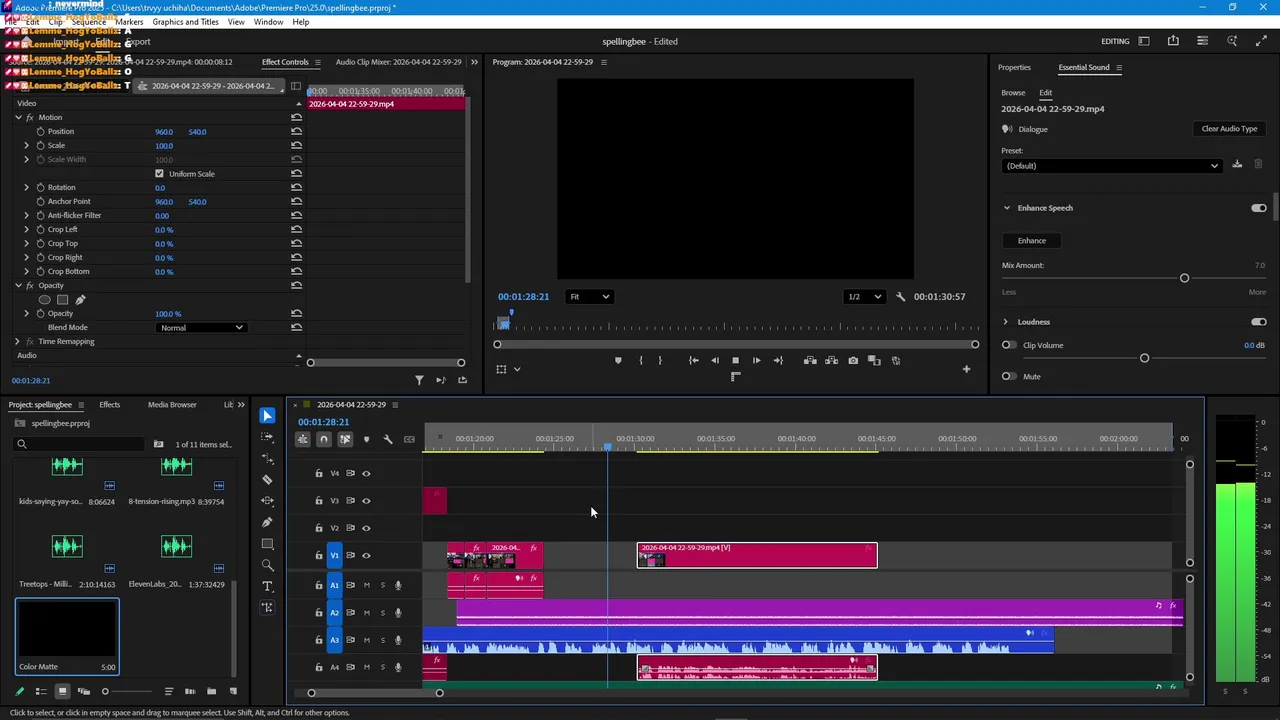Select the Ripple Edit tool

pos(267,458)
